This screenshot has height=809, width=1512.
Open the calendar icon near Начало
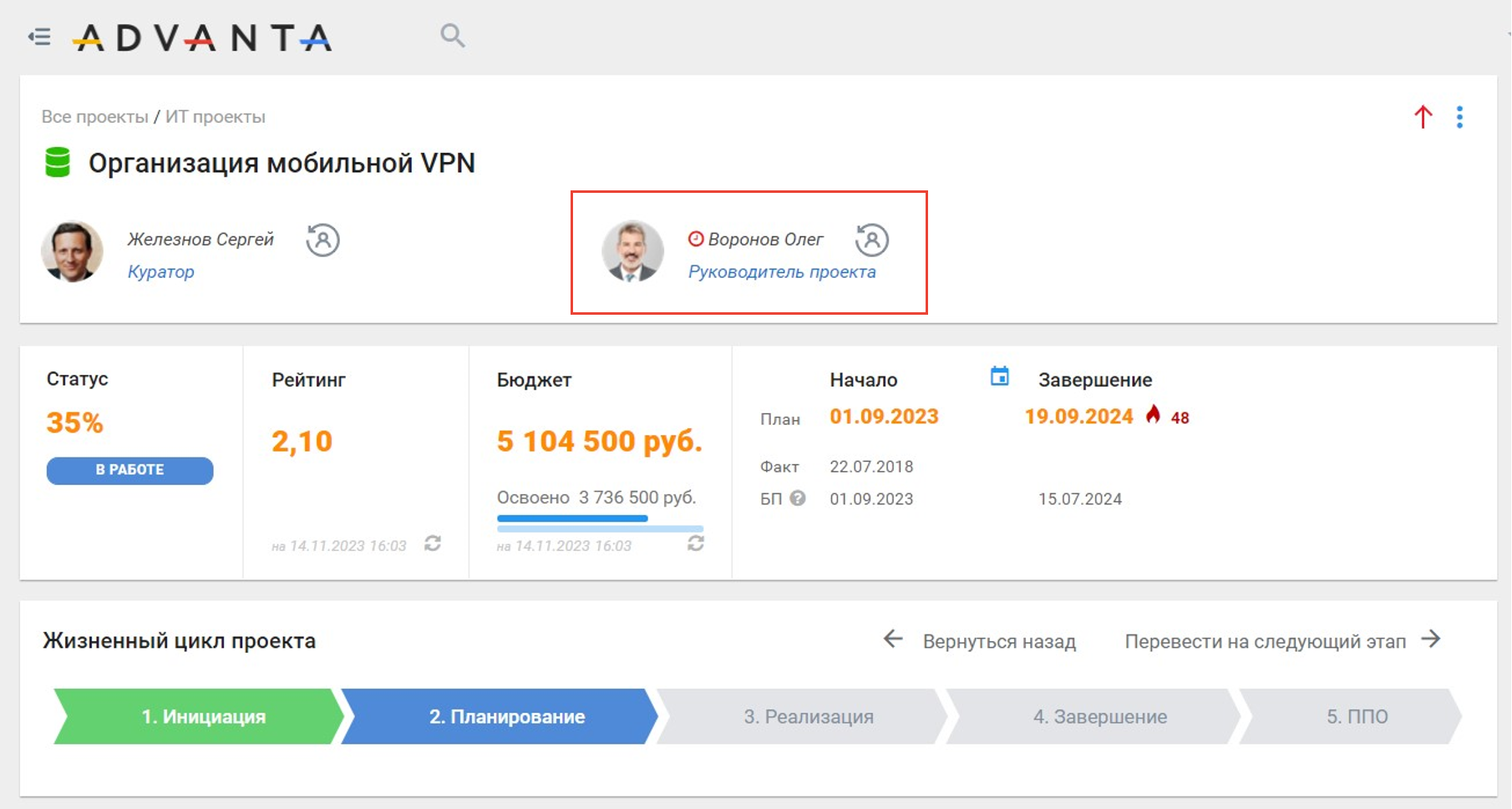(x=999, y=377)
